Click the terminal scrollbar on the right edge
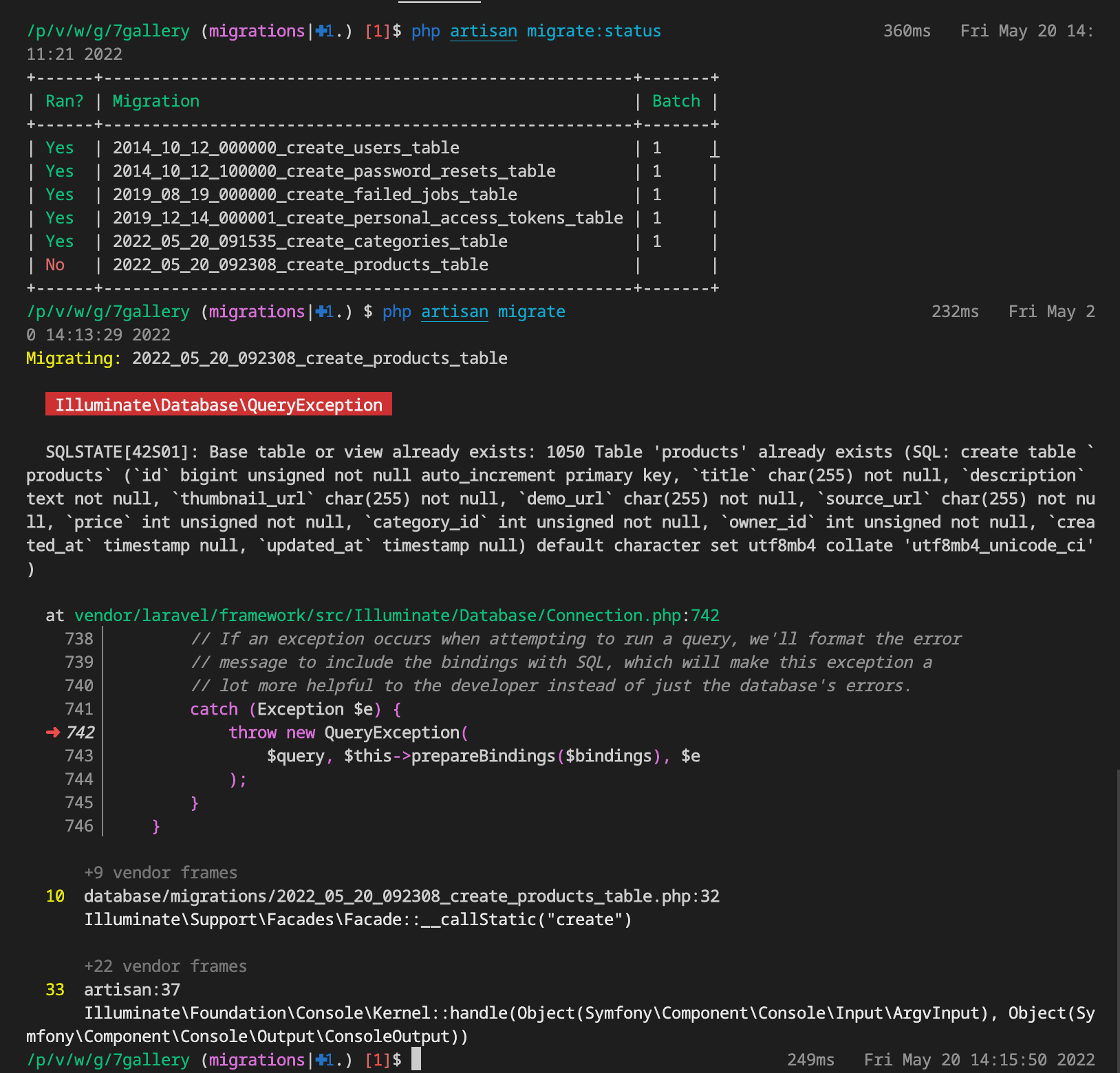 click(x=1117, y=922)
